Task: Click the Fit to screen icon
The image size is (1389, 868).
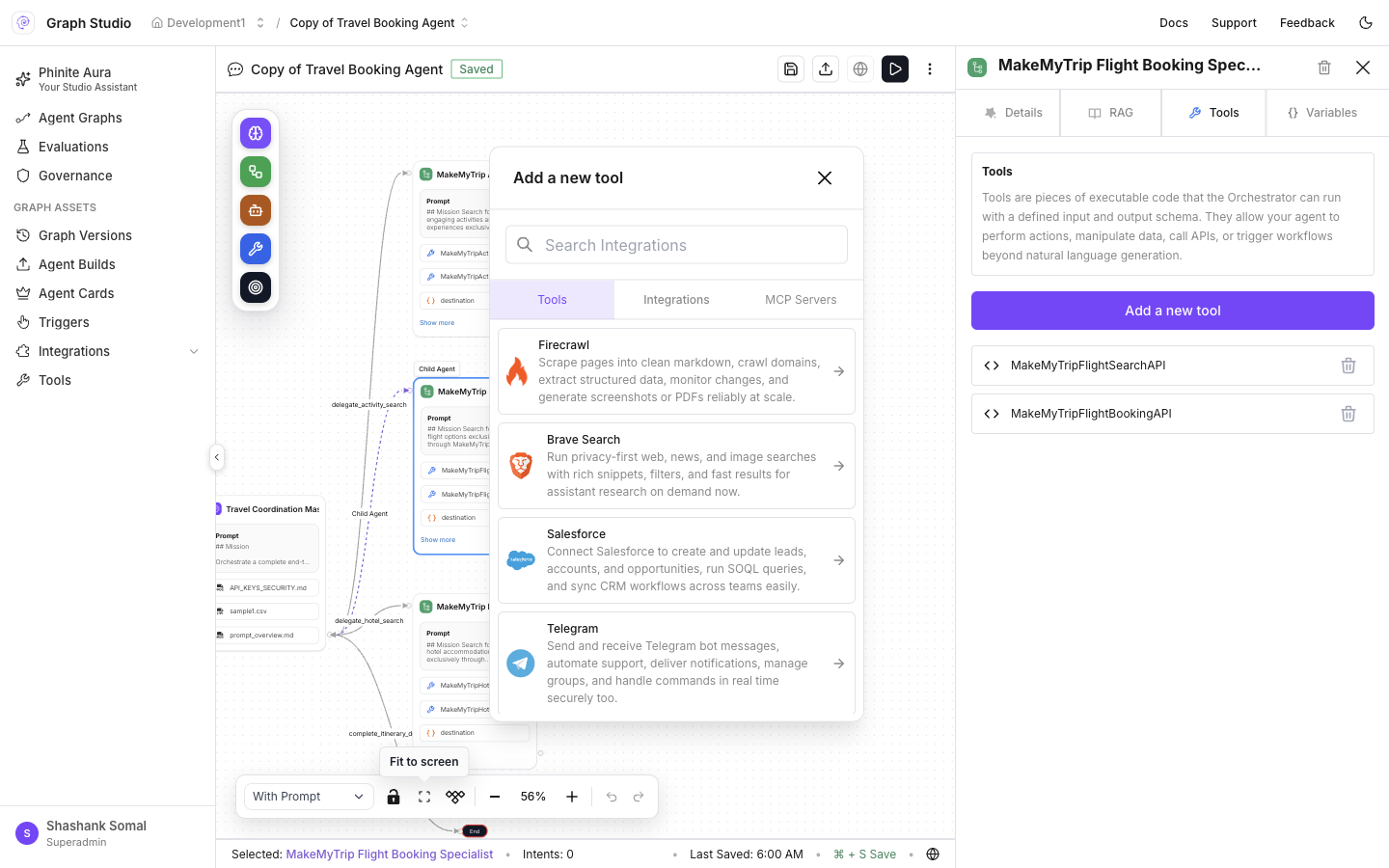Action: pyautogui.click(x=424, y=797)
